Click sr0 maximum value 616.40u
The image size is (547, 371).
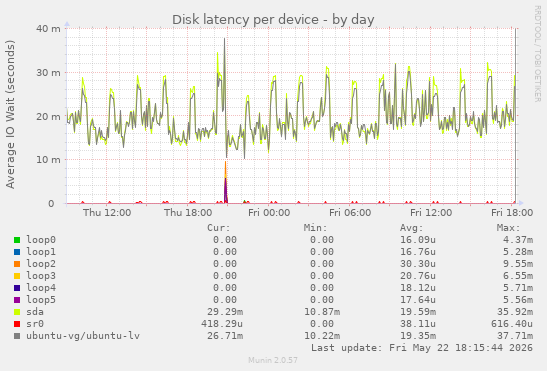click(512, 324)
